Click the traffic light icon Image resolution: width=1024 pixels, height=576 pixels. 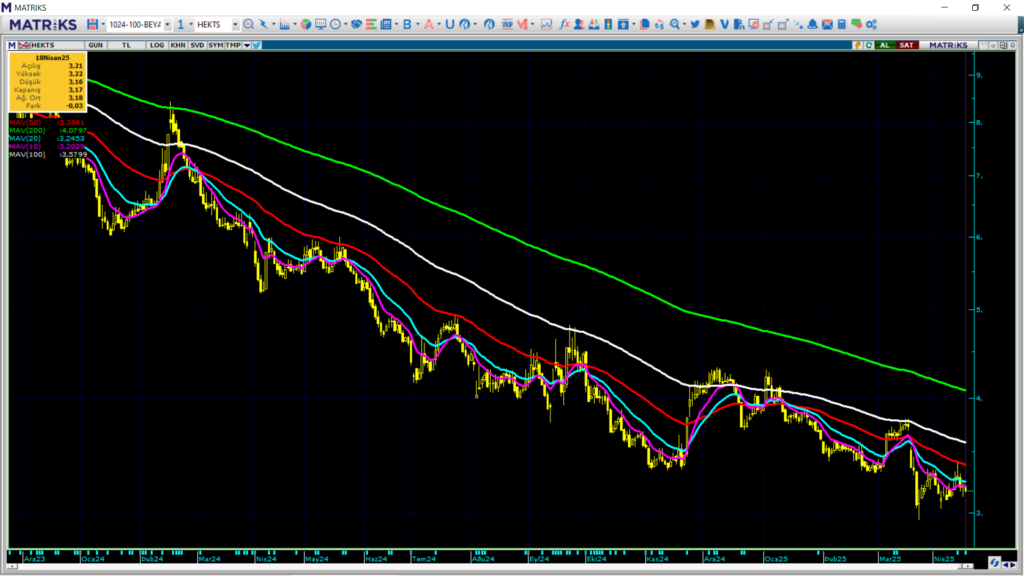coord(608,24)
